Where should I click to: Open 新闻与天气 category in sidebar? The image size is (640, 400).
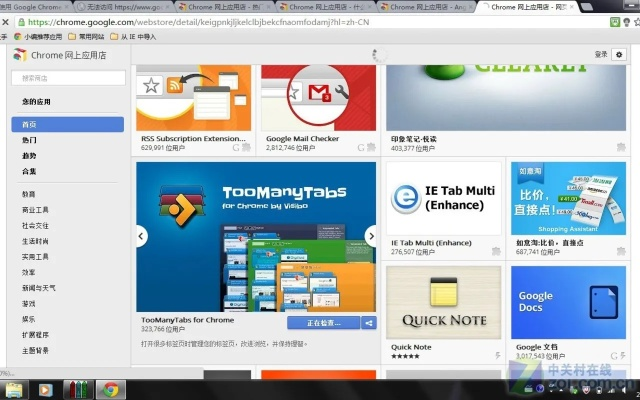pos(39,288)
